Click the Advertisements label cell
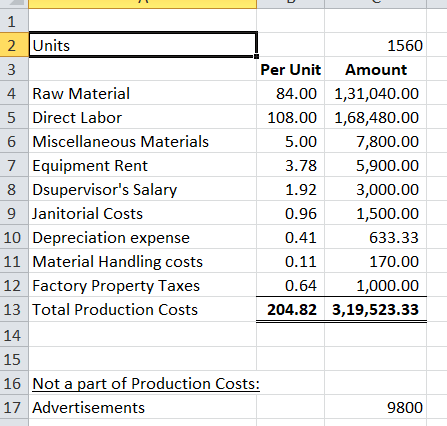This screenshot has height=426, width=447. [143, 407]
